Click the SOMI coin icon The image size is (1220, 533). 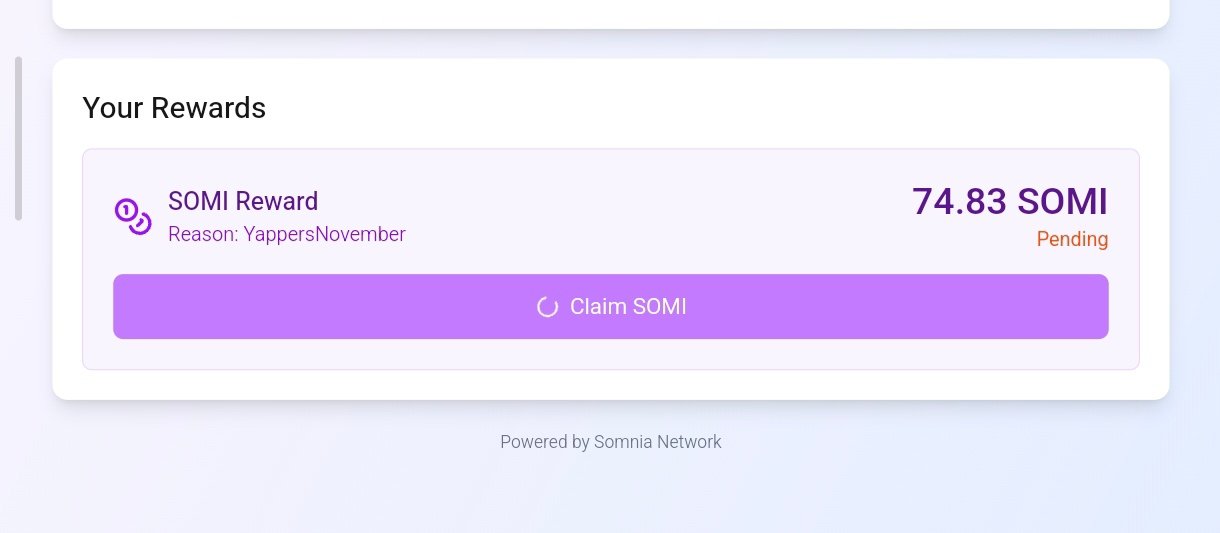tap(133, 217)
